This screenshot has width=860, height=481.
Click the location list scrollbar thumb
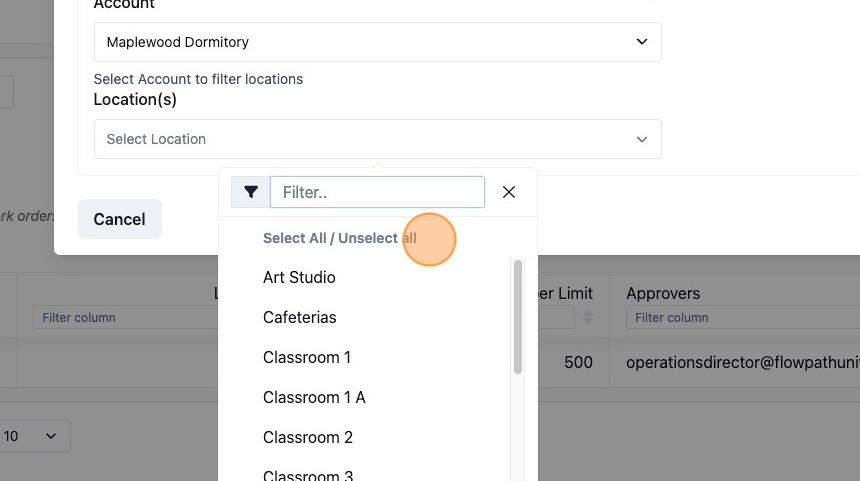pos(518,317)
